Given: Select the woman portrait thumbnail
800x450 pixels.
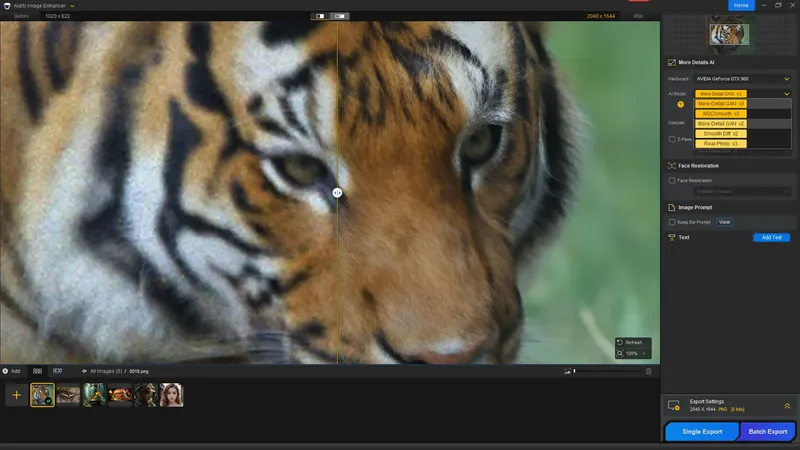Looking at the screenshot, I should pos(171,395).
